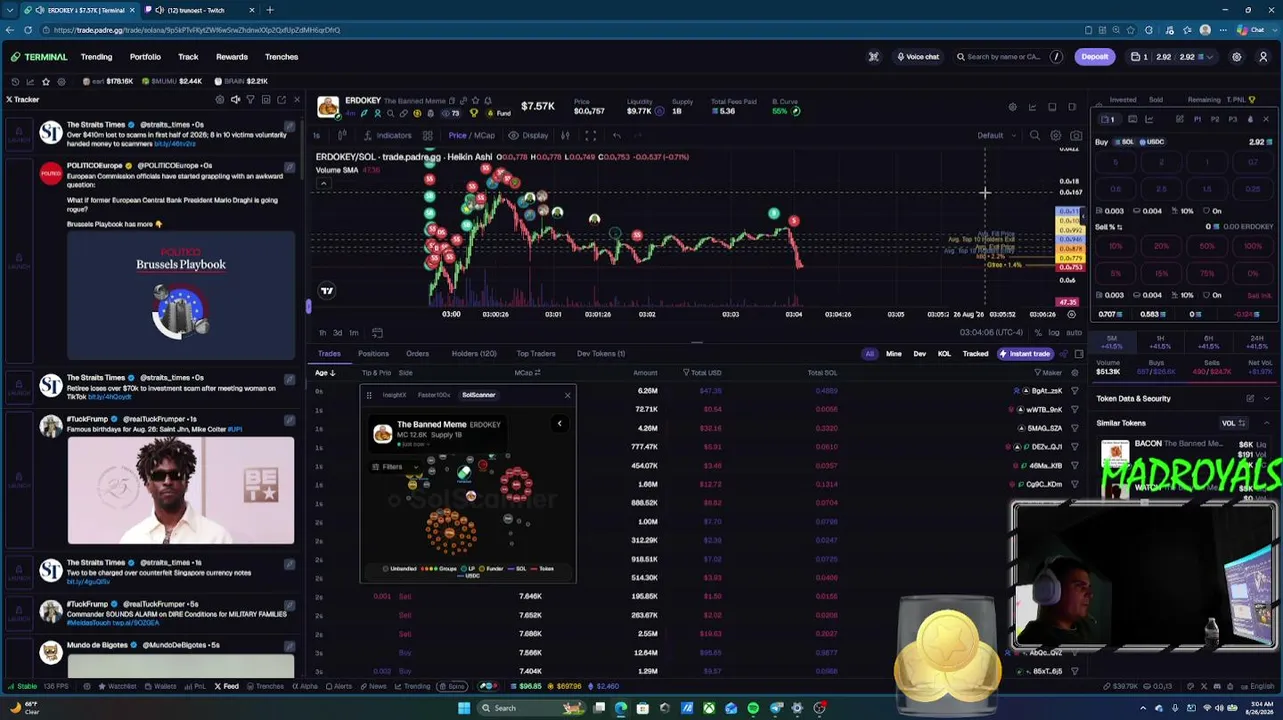The width and height of the screenshot is (1283, 720).
Task: Toggle percent scale on the chart
Action: [x=1038, y=333]
